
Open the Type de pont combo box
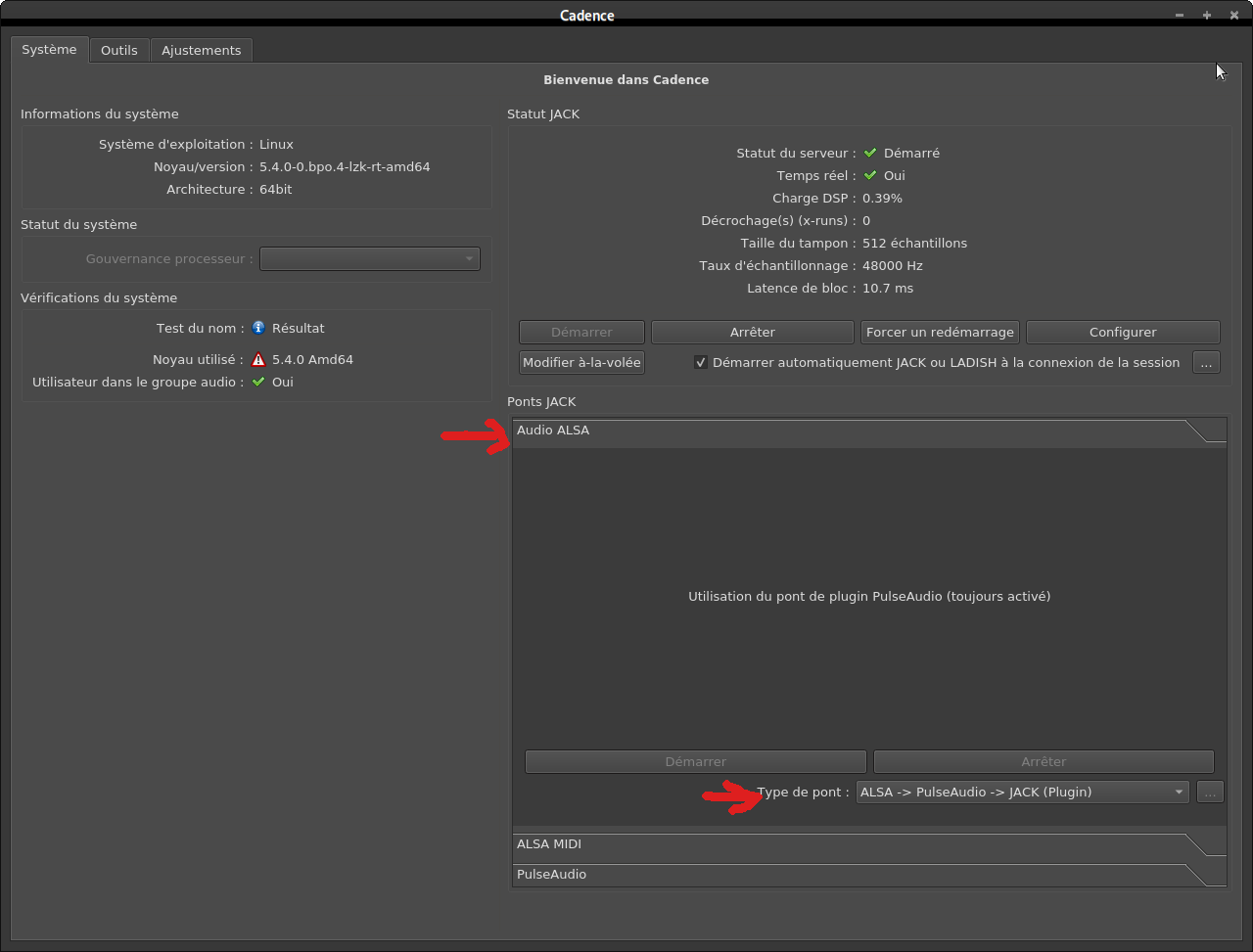(1023, 793)
